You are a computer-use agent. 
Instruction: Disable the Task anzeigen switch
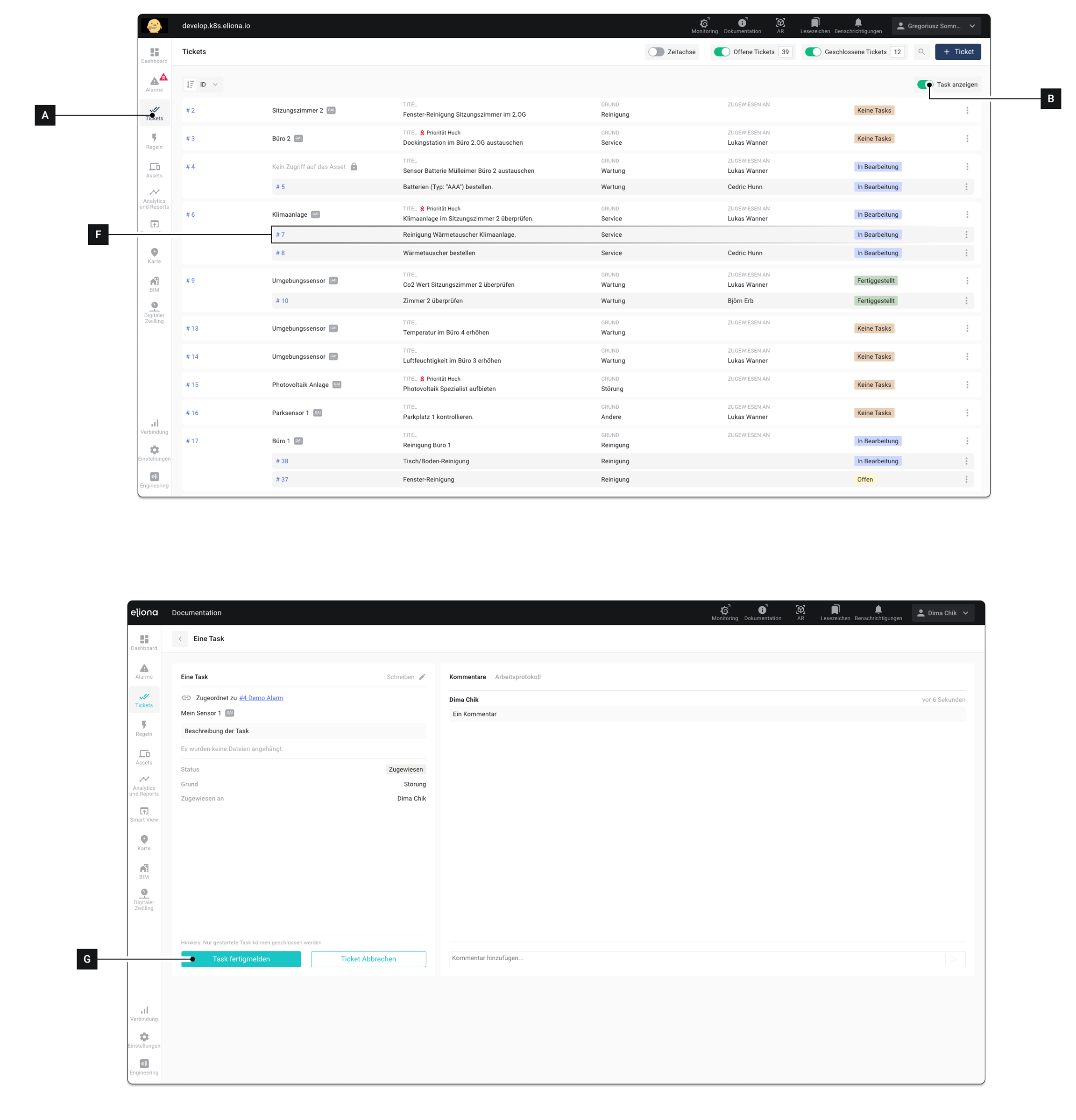(x=924, y=85)
